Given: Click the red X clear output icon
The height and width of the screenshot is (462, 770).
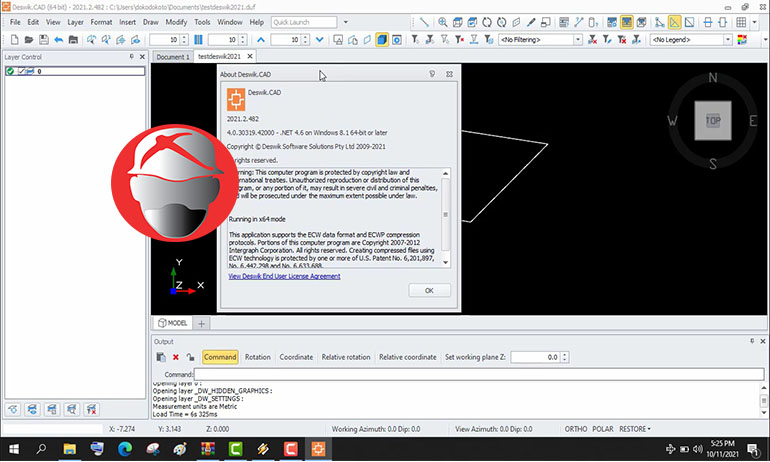Looking at the screenshot, I should pyautogui.click(x=175, y=357).
